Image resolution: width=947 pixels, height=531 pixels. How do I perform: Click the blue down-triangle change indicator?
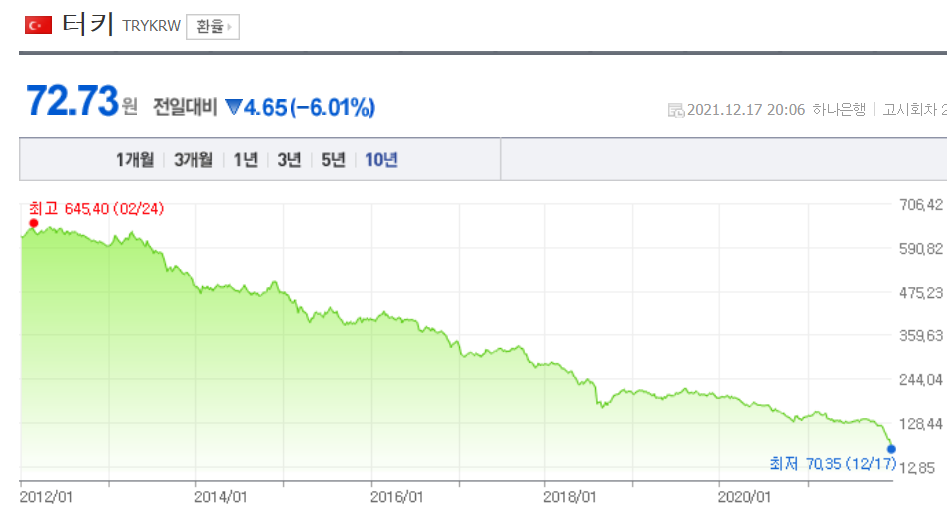point(234,106)
